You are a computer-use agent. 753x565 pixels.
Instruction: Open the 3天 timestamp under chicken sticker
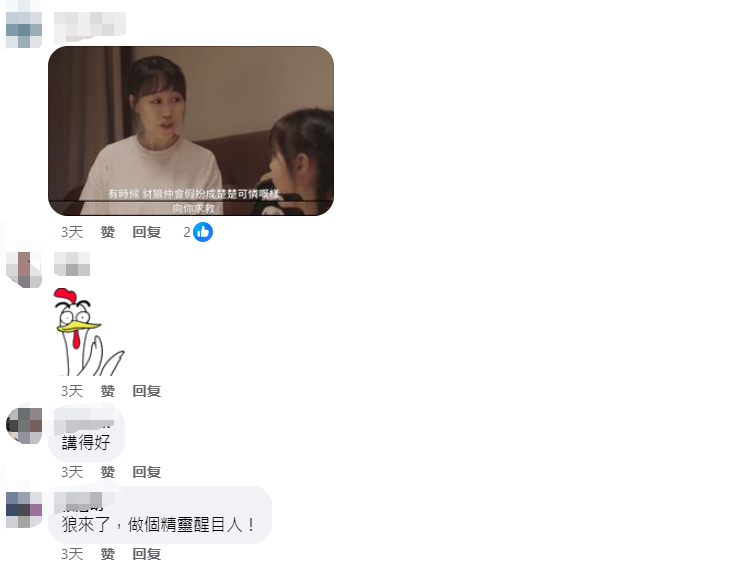pos(72,391)
